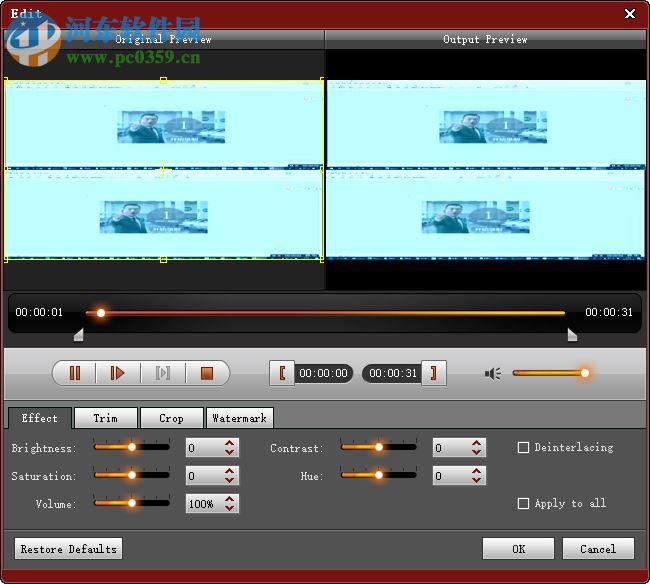Decrease Saturation with down arrow
Image resolution: width=650 pixels, height=584 pixels.
[230, 480]
